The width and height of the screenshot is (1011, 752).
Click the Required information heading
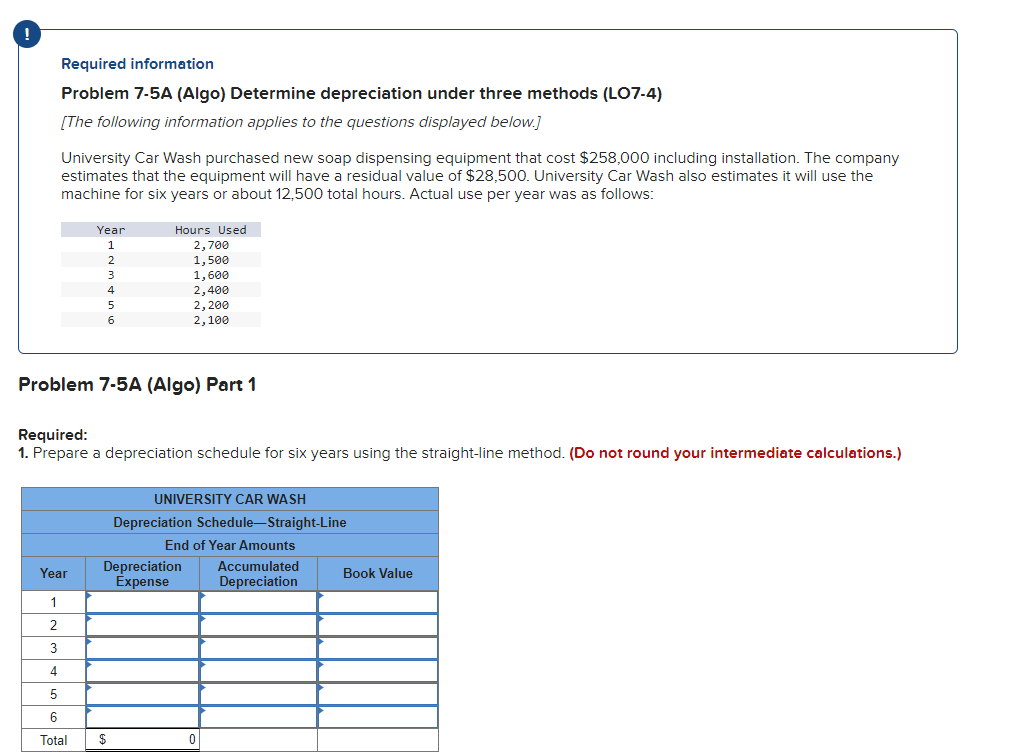(136, 63)
